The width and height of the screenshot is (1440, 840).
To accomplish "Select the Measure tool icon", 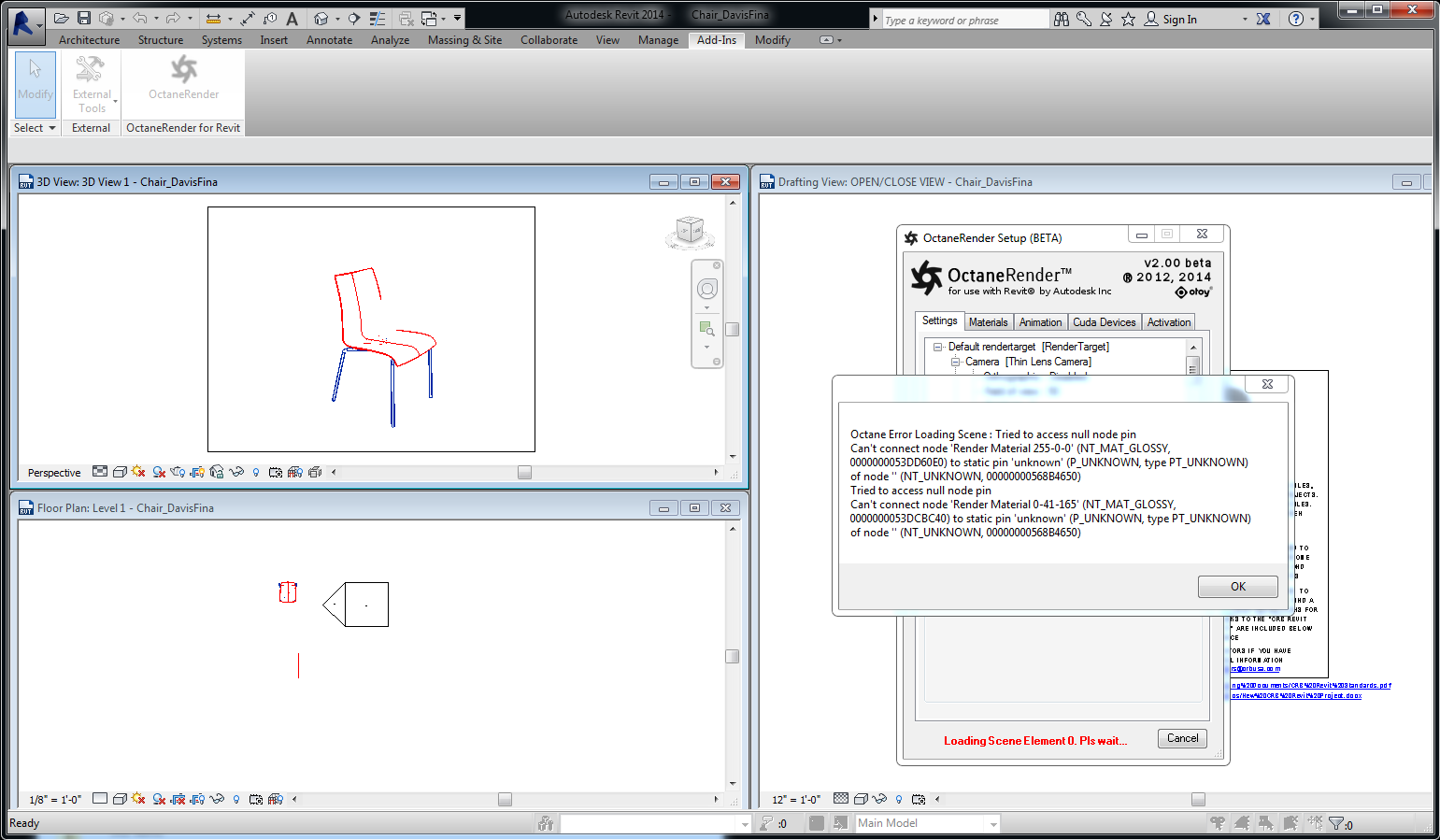I will click(213, 19).
